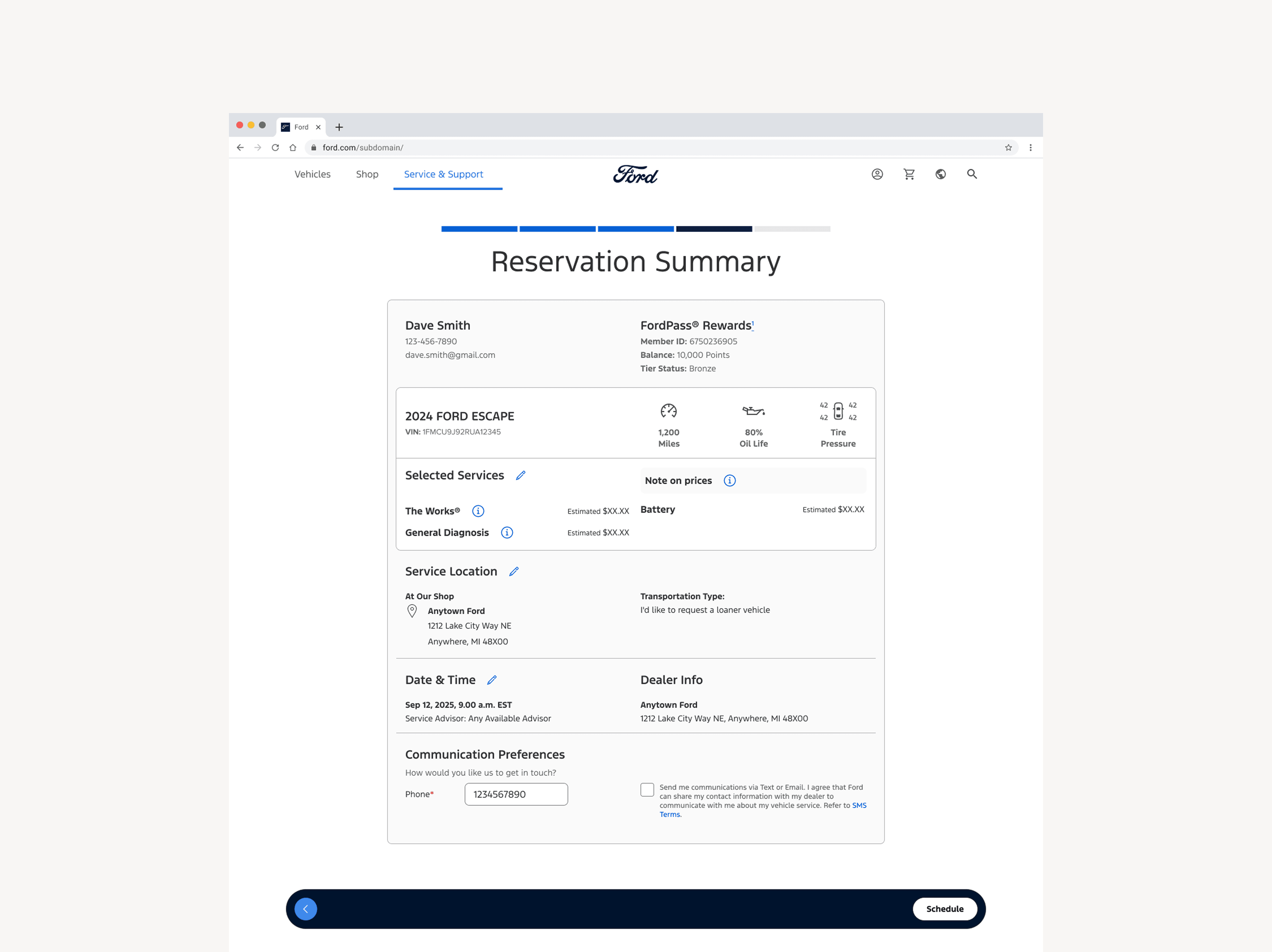Click the Dave Smith name
1272x952 pixels.
pyautogui.click(x=438, y=325)
